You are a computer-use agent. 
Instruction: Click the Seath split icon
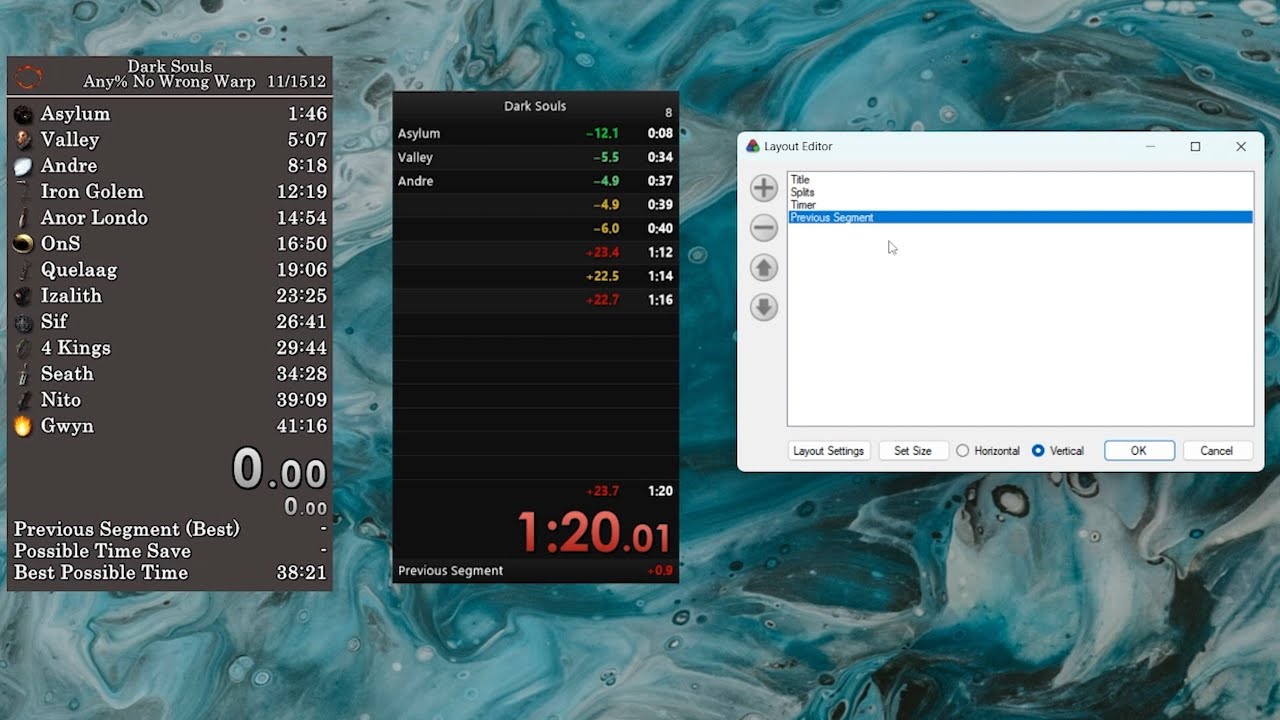(23, 374)
